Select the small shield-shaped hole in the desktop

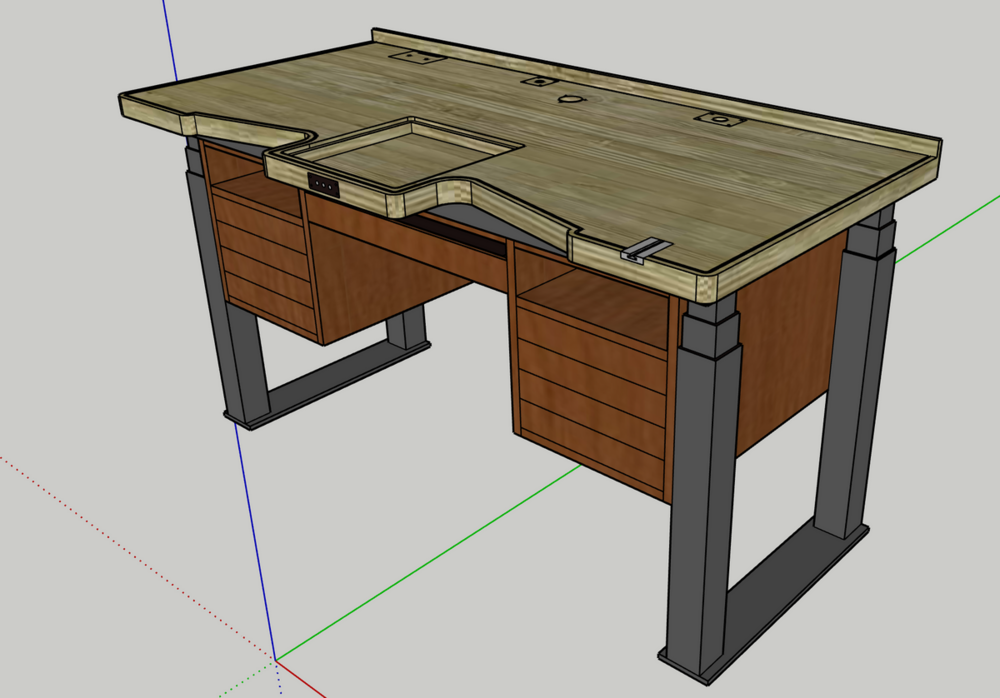click(x=570, y=99)
